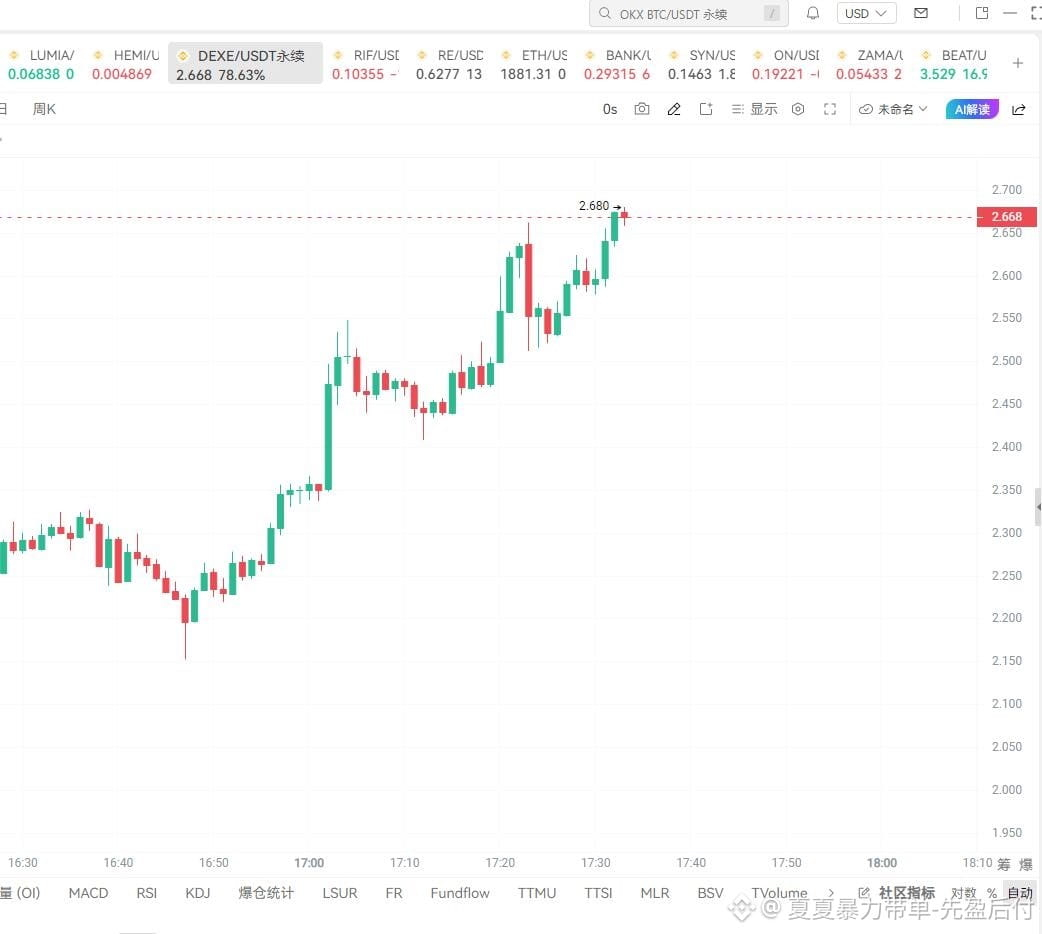Select the 周K weekly candle interval
Viewport: 1042px width, 934px height.
pos(45,109)
